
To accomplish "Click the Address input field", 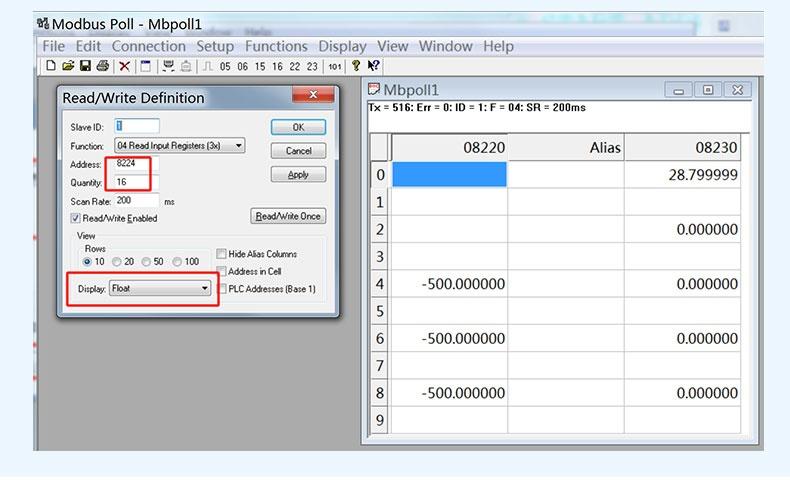I will [x=137, y=163].
